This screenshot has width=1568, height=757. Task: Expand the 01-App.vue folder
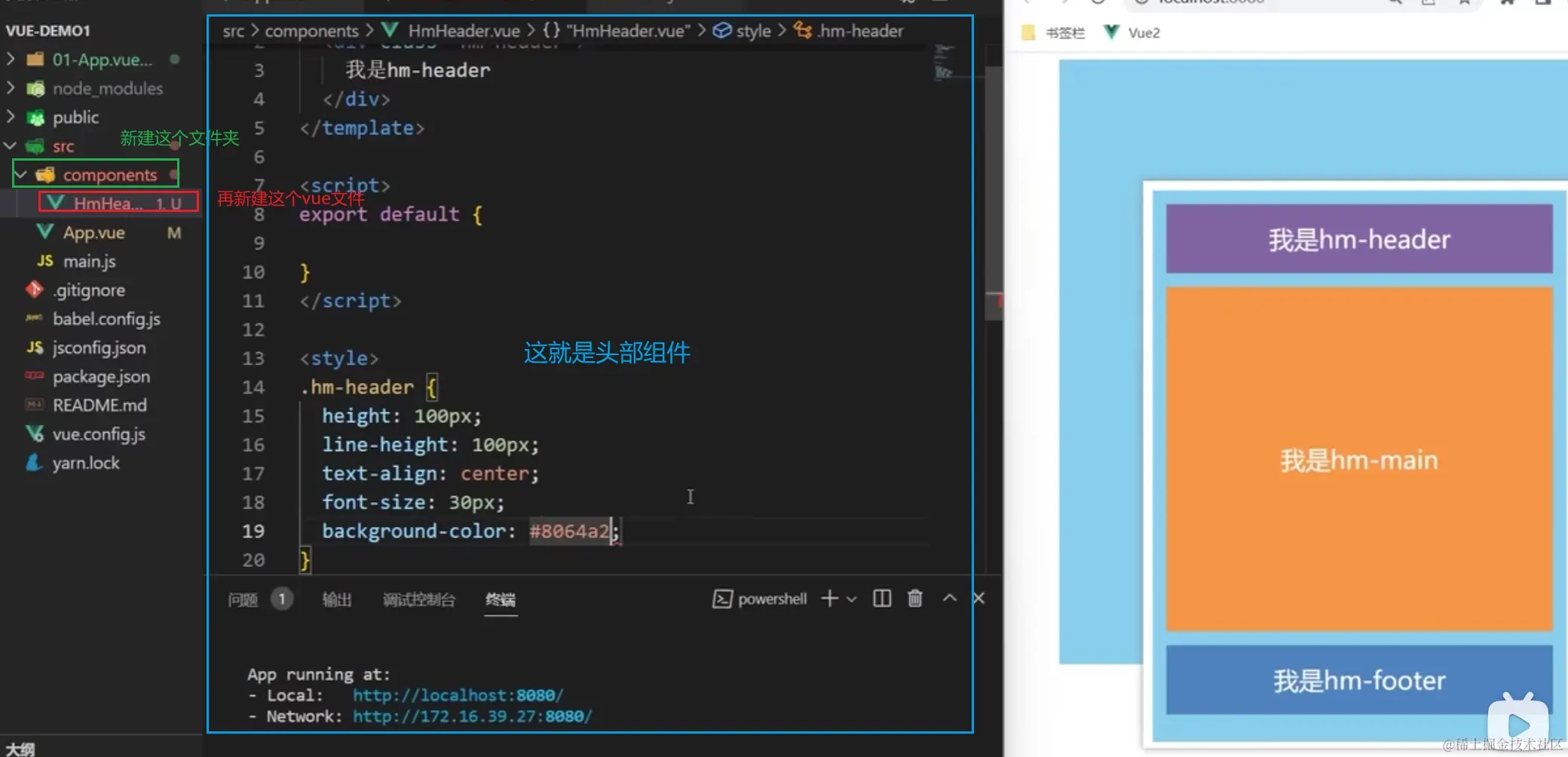[x=11, y=59]
